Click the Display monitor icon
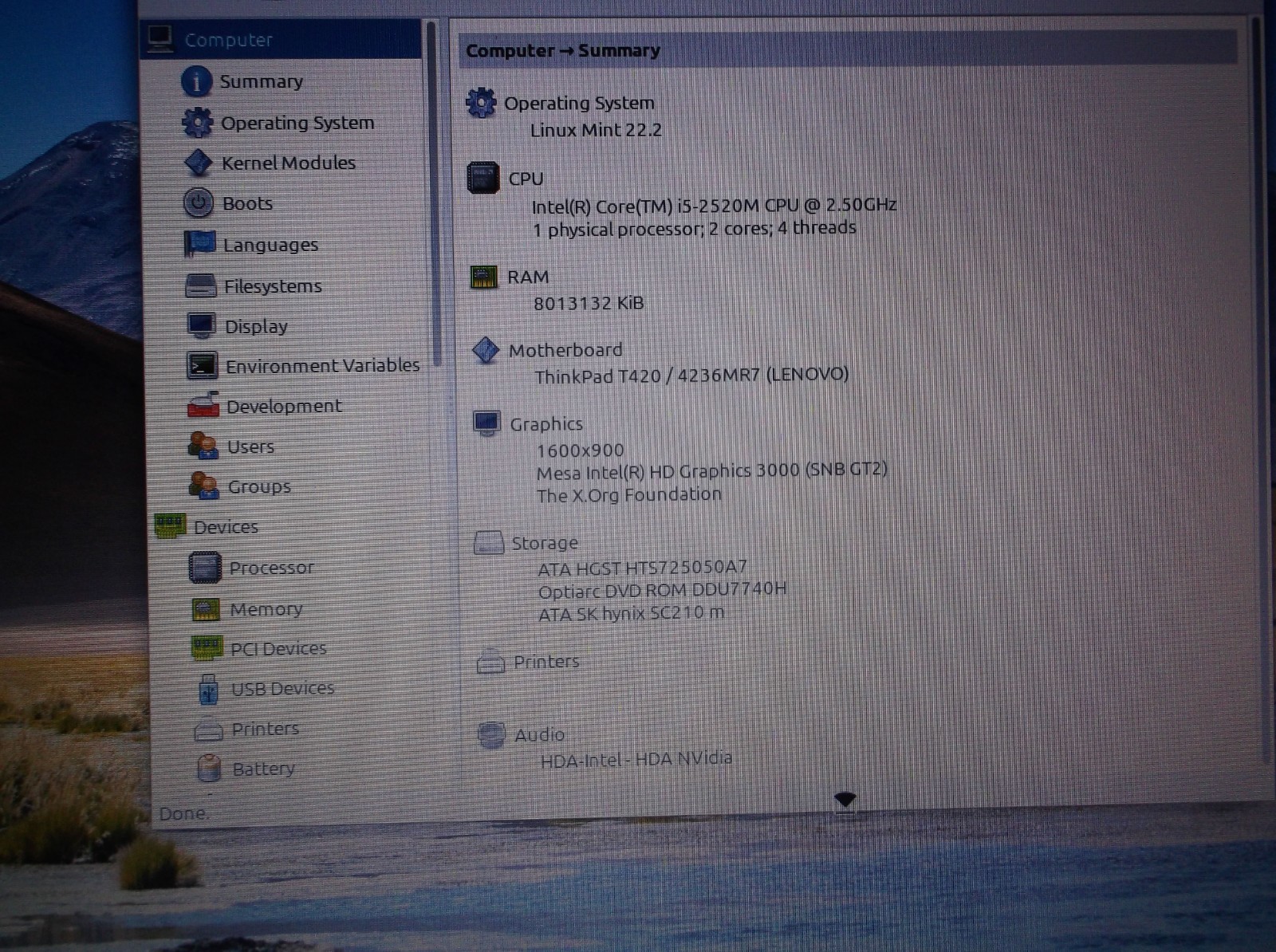The image size is (1276, 952). pyautogui.click(x=201, y=326)
